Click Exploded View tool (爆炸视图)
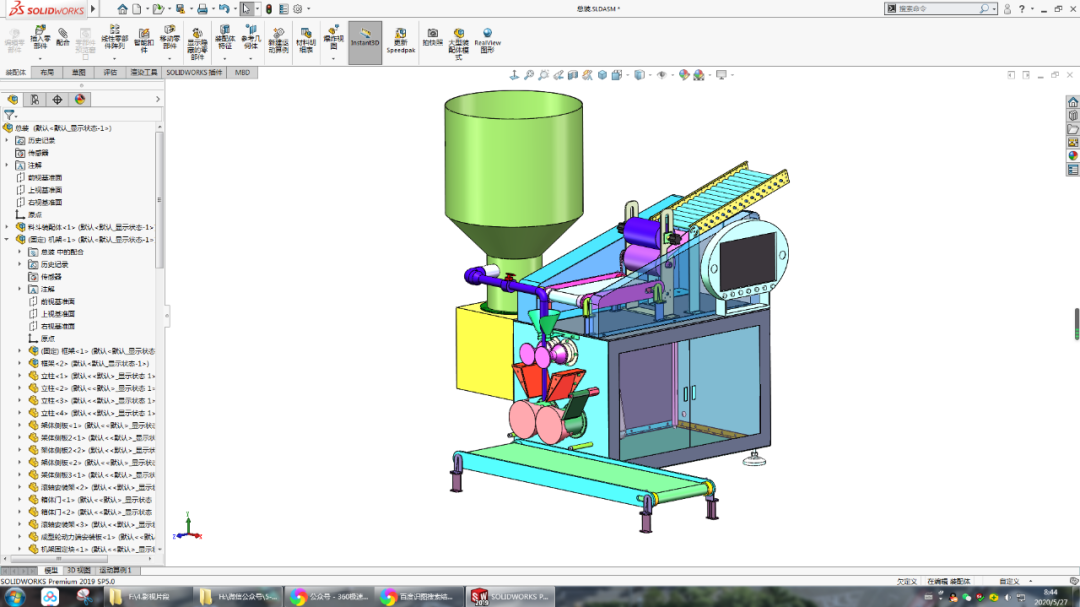 pos(333,36)
